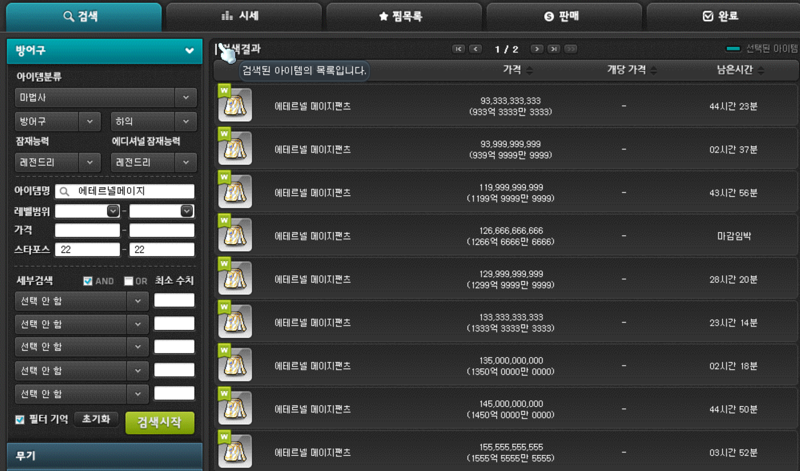This screenshot has width=800, height=471.
Task: Go to the first results page
Action: pyautogui.click(x=458, y=49)
